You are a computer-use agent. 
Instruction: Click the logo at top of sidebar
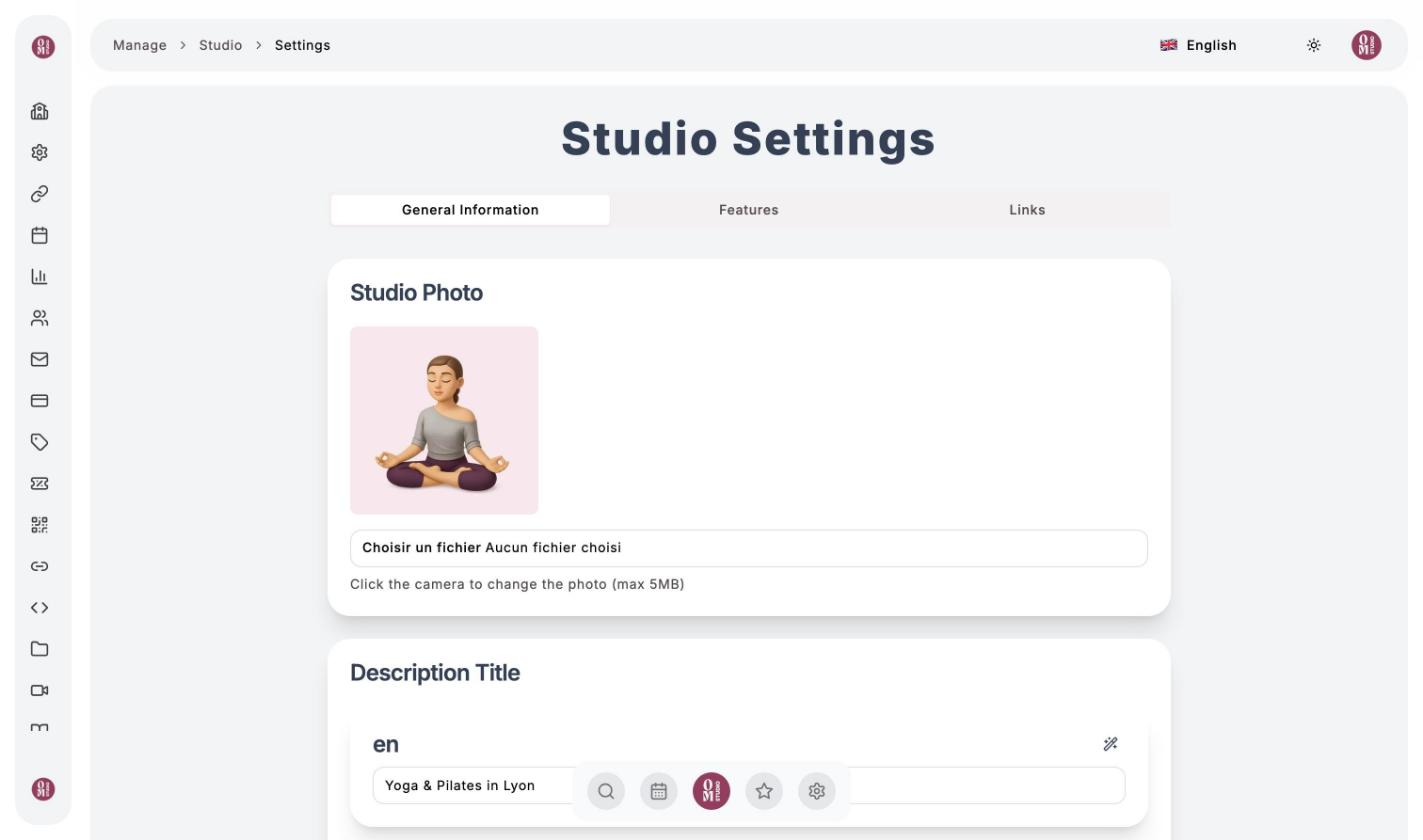(x=43, y=46)
